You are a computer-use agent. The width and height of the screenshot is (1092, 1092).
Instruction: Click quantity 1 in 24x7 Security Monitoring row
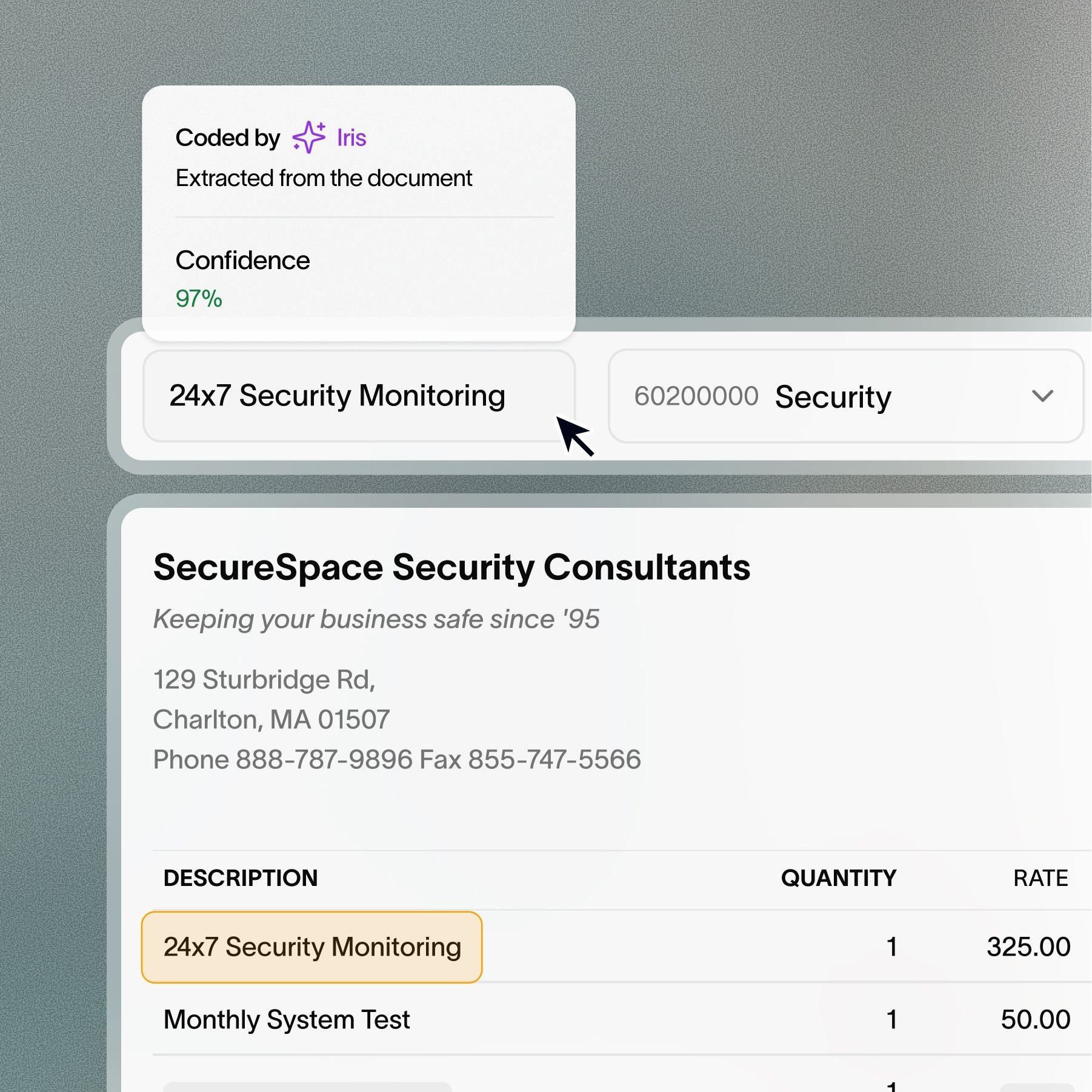point(891,947)
